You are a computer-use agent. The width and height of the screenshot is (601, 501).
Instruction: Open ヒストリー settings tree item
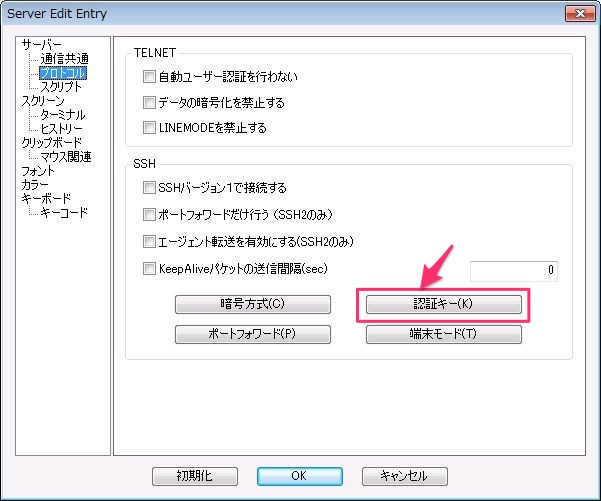tap(61, 129)
